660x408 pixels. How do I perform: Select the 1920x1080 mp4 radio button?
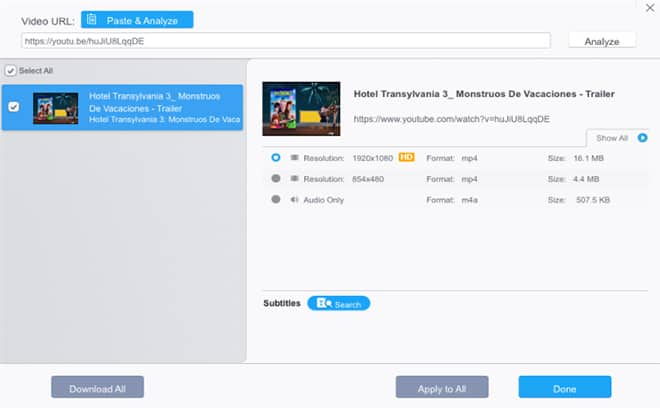coord(276,157)
